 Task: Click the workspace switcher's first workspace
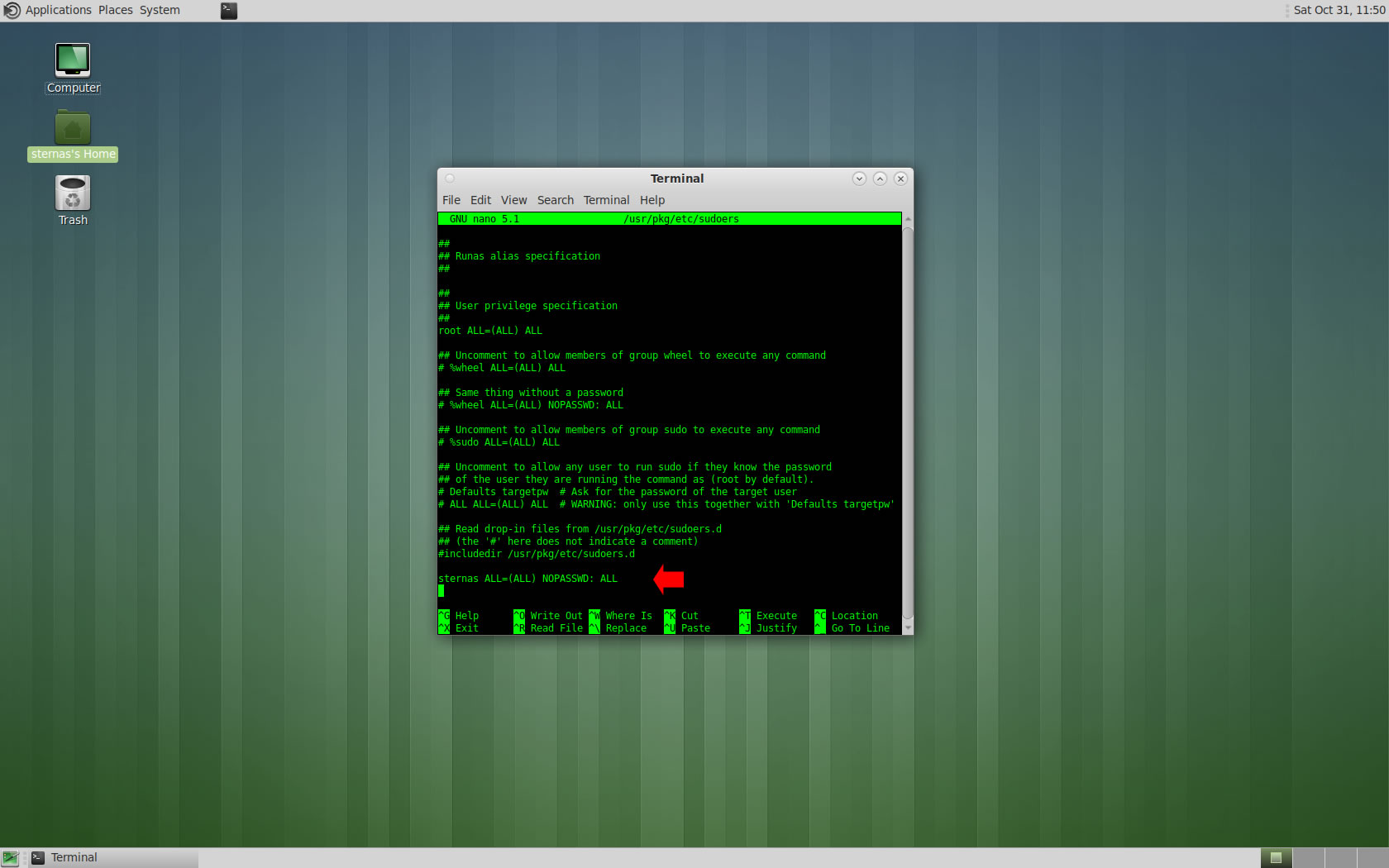tap(1276, 857)
